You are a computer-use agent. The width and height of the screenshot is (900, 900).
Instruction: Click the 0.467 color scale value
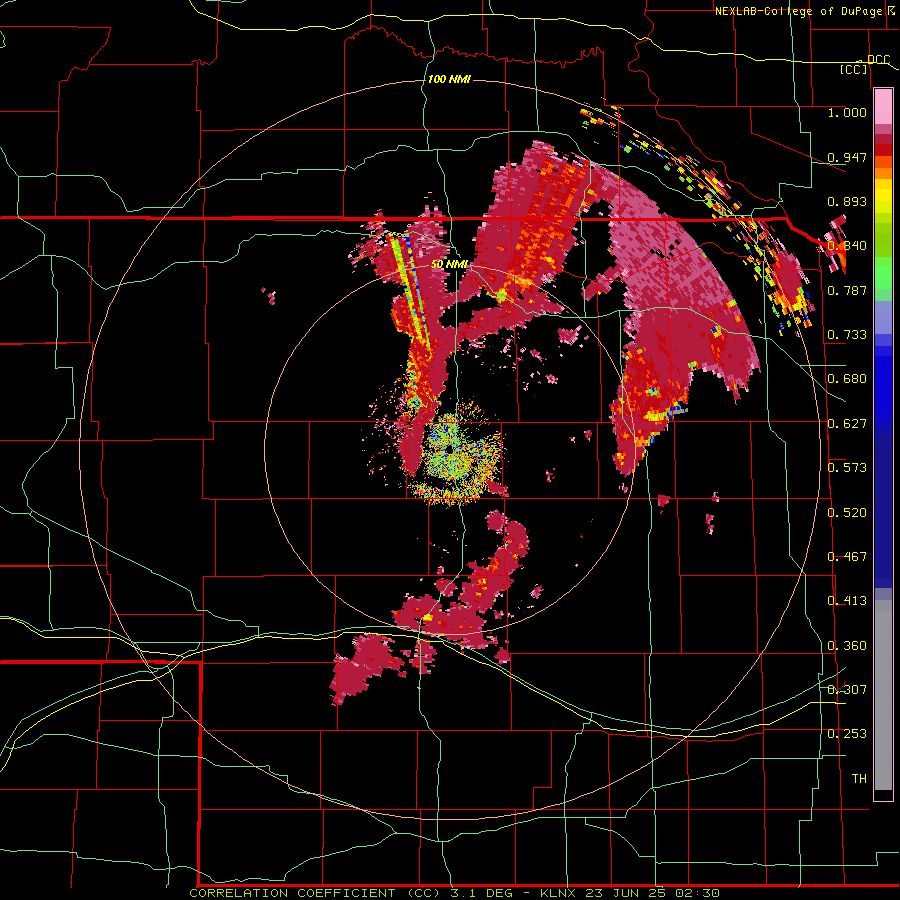847,557
